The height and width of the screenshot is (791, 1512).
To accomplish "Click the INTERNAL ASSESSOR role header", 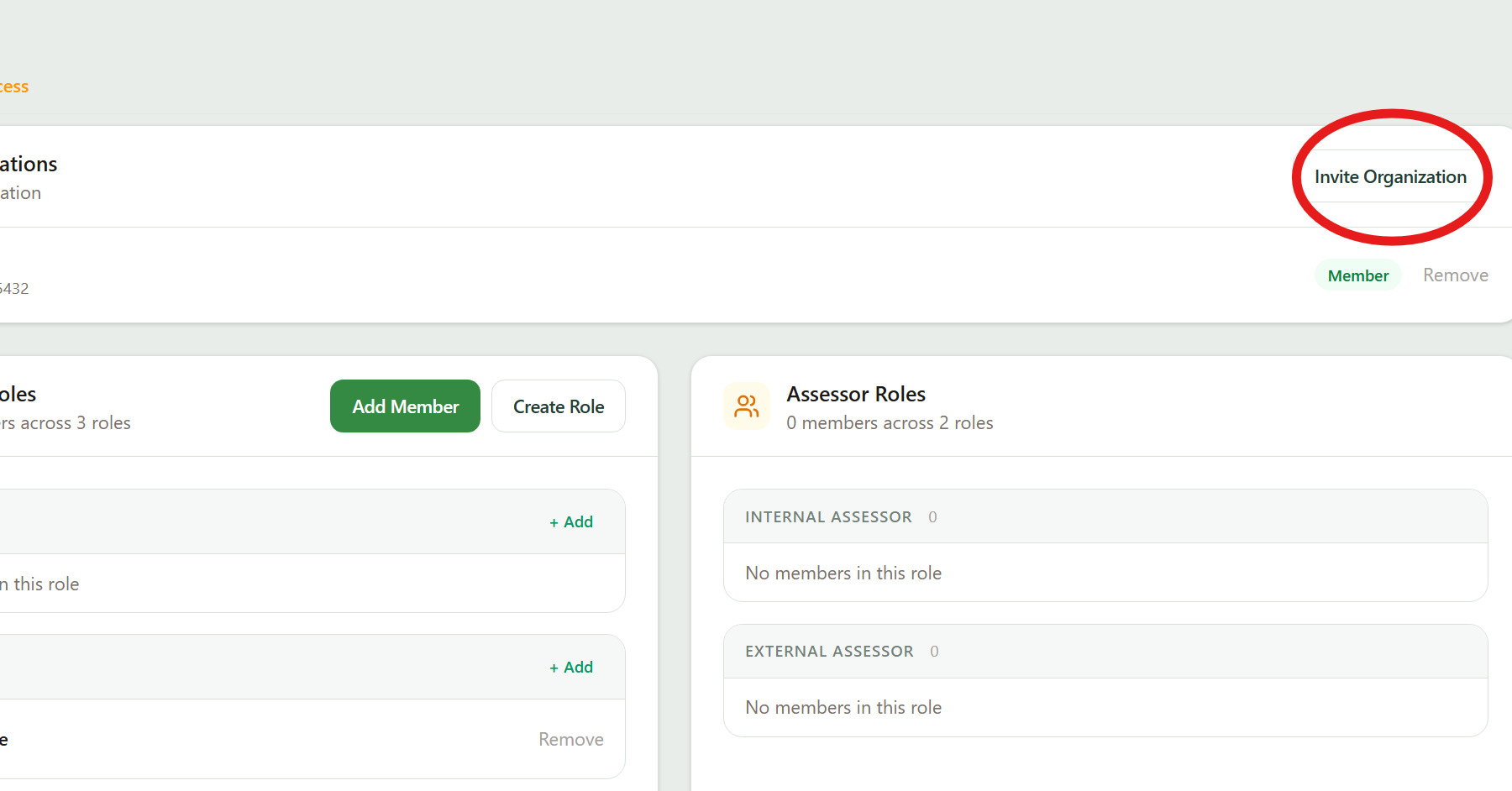I will pos(1105,516).
